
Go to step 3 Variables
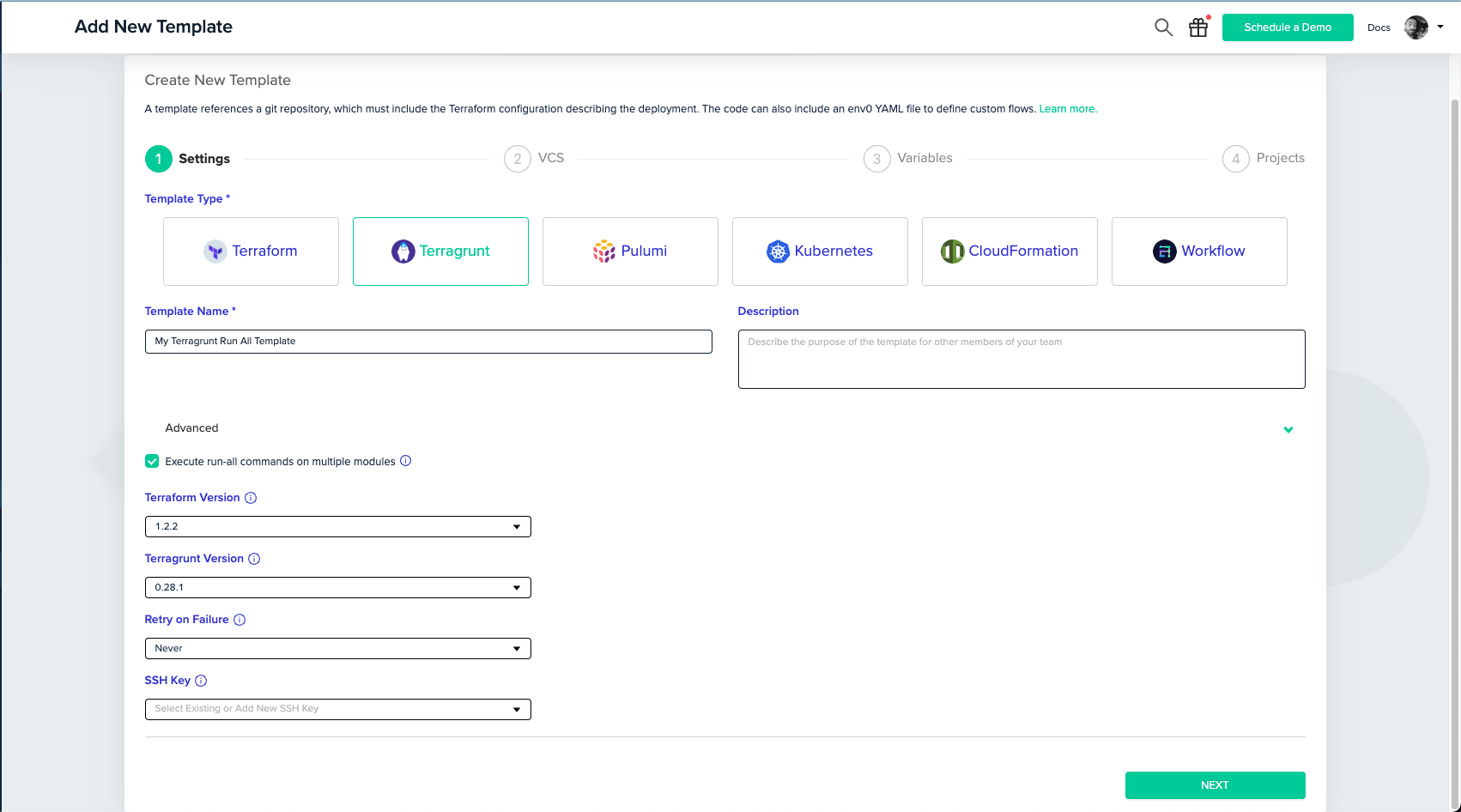click(x=908, y=159)
